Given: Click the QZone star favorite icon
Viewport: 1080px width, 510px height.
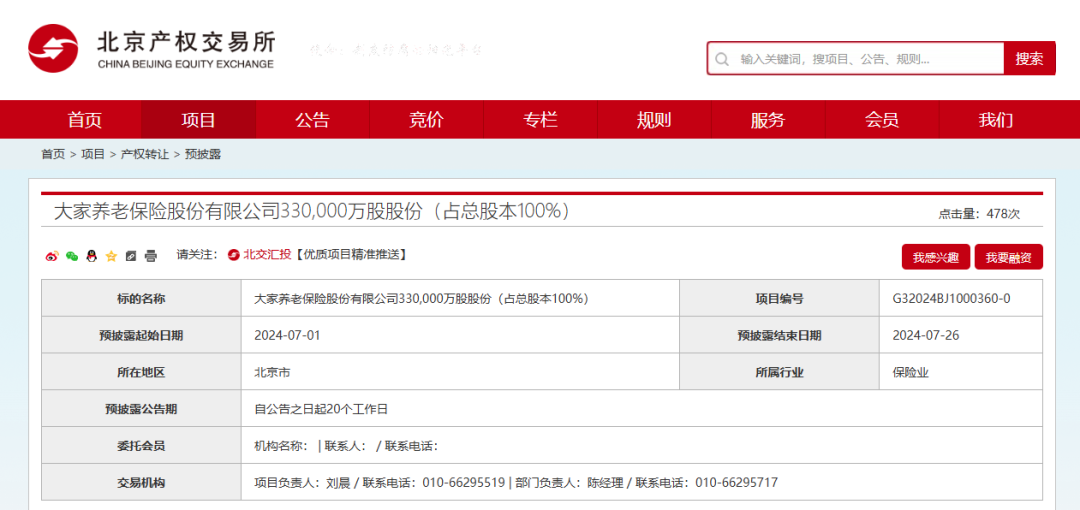Looking at the screenshot, I should [x=111, y=256].
